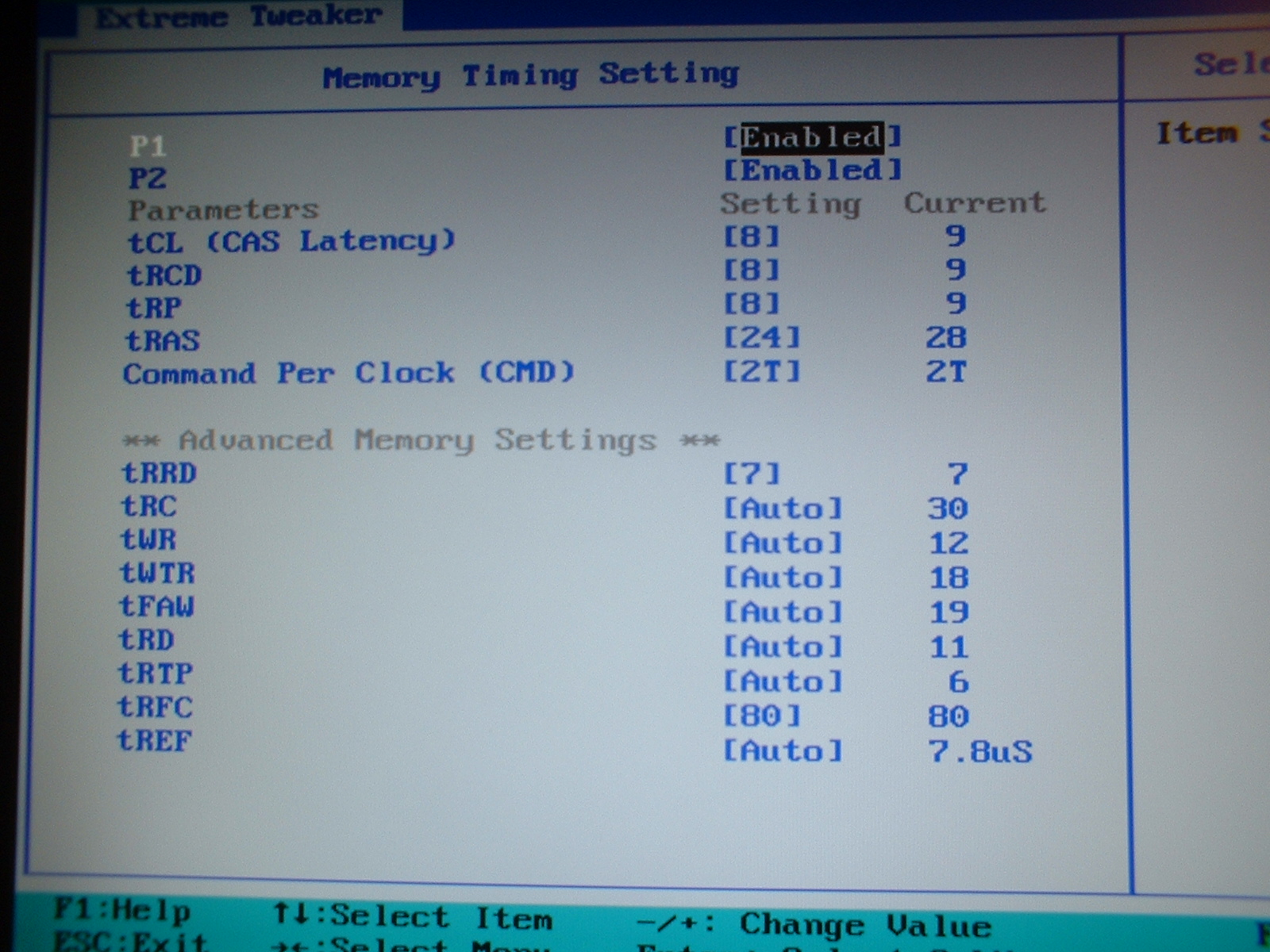Select the tRCD label
1270x952 pixels.
(164, 275)
